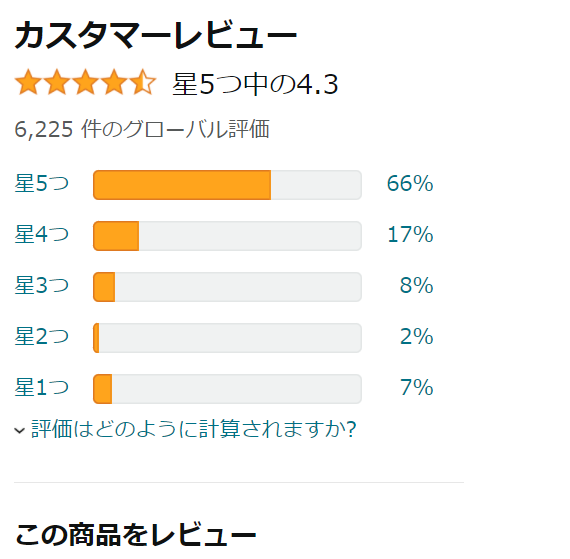
Task: Click the 8% percentage link
Action: click(417, 285)
